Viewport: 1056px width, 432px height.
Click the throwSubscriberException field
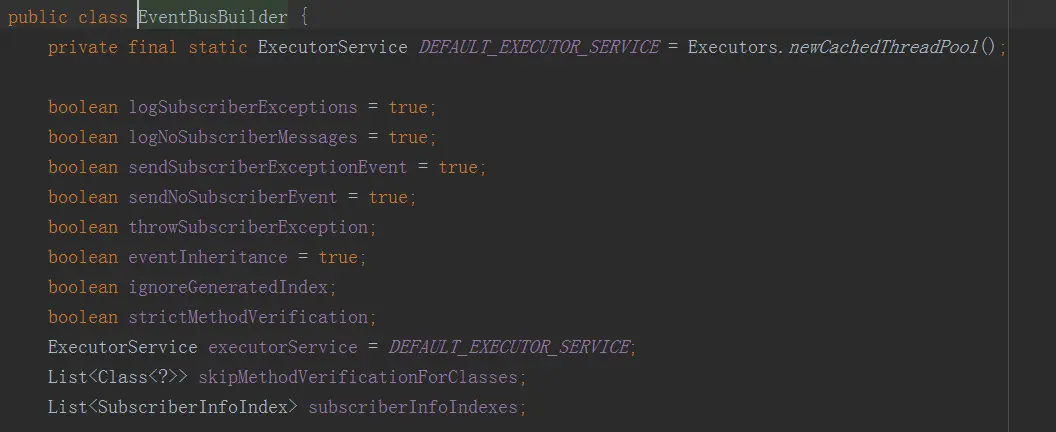249,227
